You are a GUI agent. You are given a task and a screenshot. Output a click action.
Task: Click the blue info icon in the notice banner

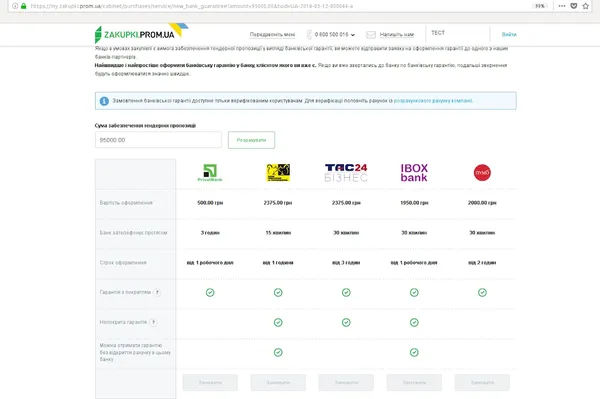[x=104, y=101]
